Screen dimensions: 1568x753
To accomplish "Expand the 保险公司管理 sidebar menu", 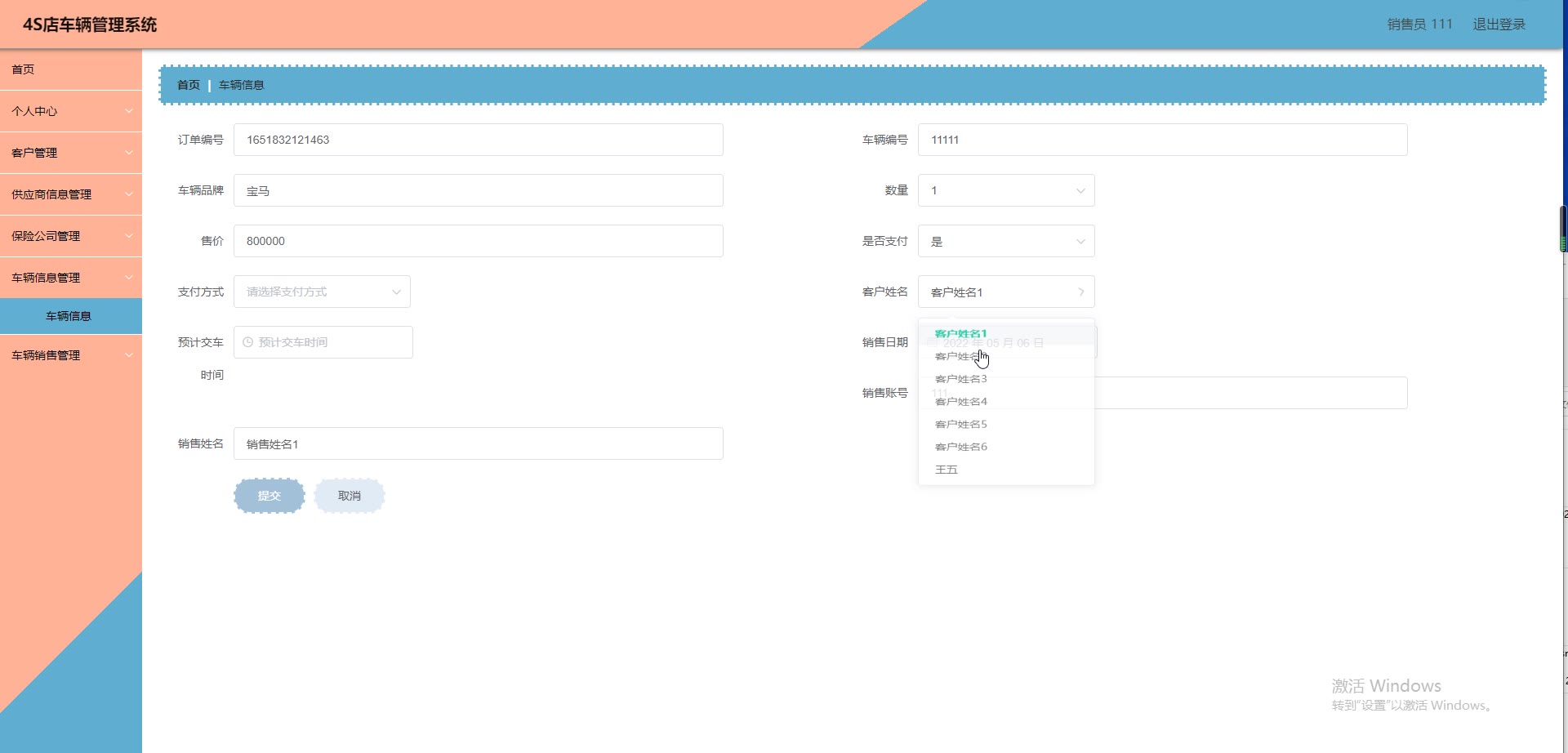I will click(71, 236).
